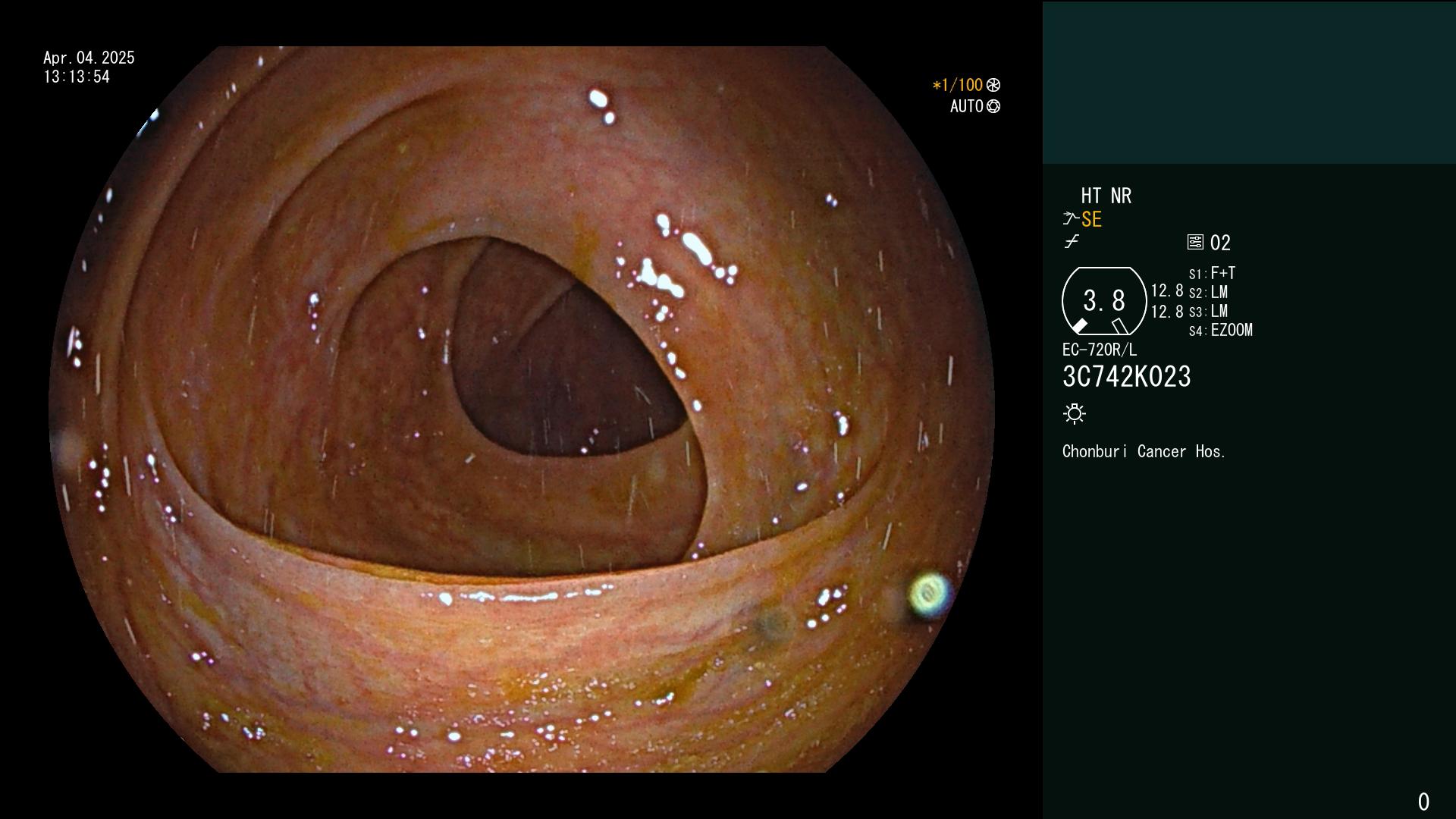Click the light source lamp icon
The height and width of the screenshot is (819, 1456).
coord(1075,413)
